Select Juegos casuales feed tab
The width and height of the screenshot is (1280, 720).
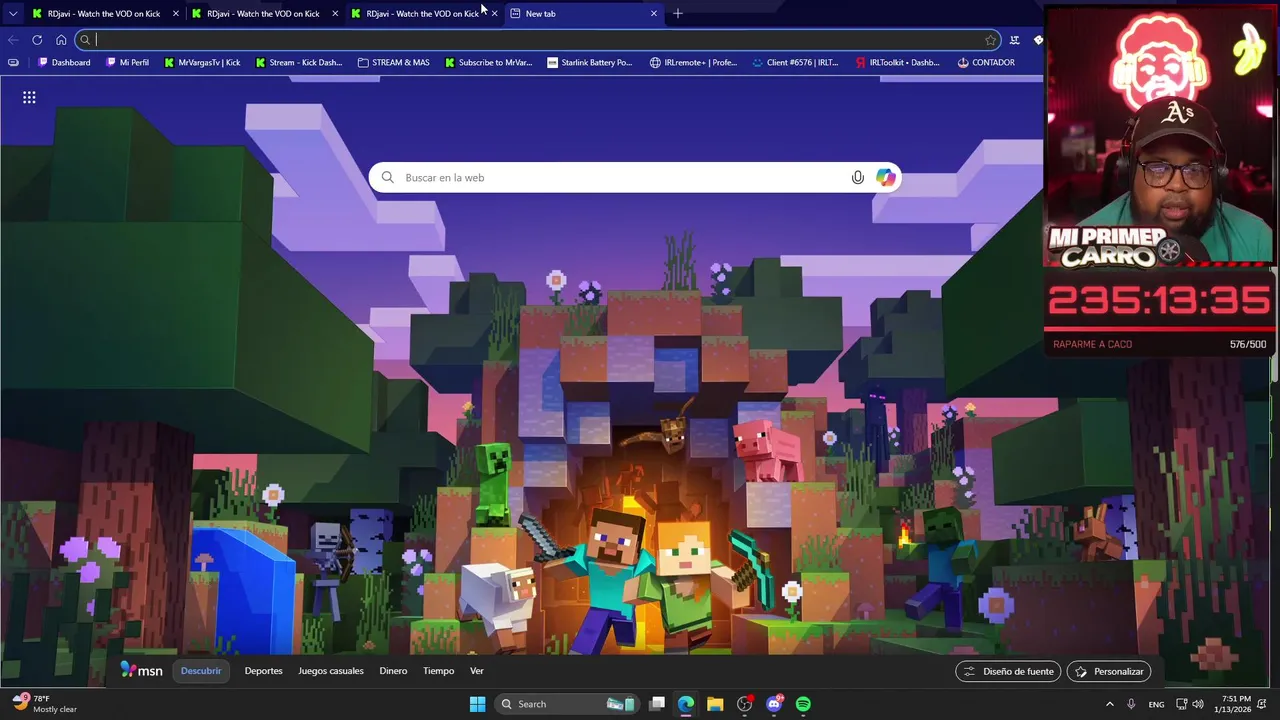click(x=331, y=671)
